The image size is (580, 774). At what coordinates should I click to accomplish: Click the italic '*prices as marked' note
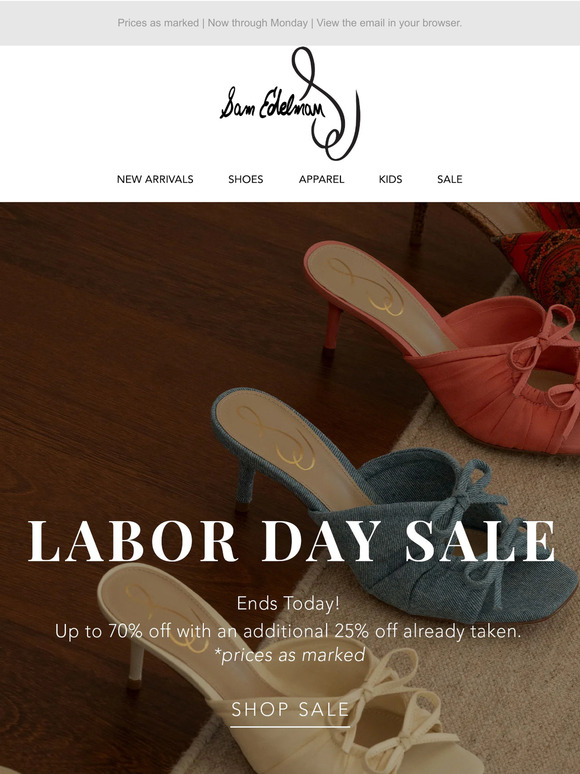tap(290, 655)
